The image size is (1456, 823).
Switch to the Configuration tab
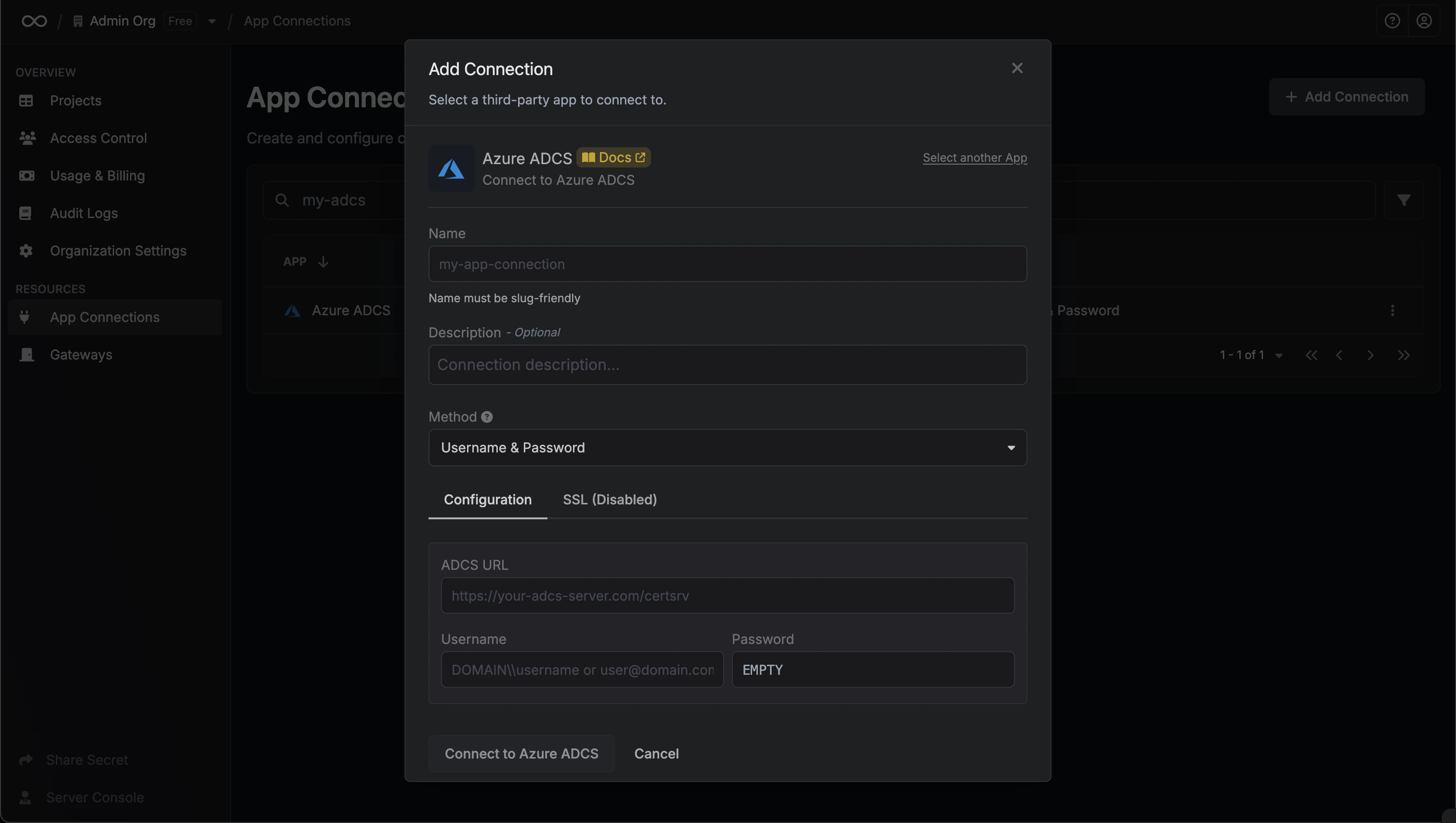point(487,500)
